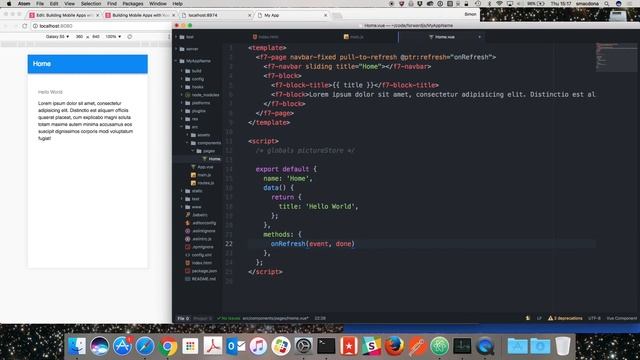The image size is (640, 360).
Task: Open Terminal from the dock
Action: (326, 346)
